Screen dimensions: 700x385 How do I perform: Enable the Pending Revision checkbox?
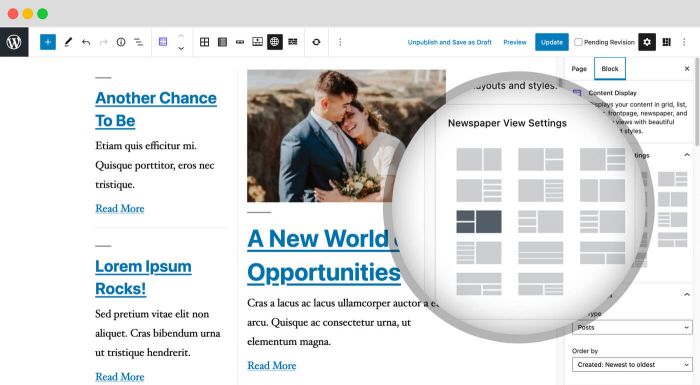[x=579, y=42]
